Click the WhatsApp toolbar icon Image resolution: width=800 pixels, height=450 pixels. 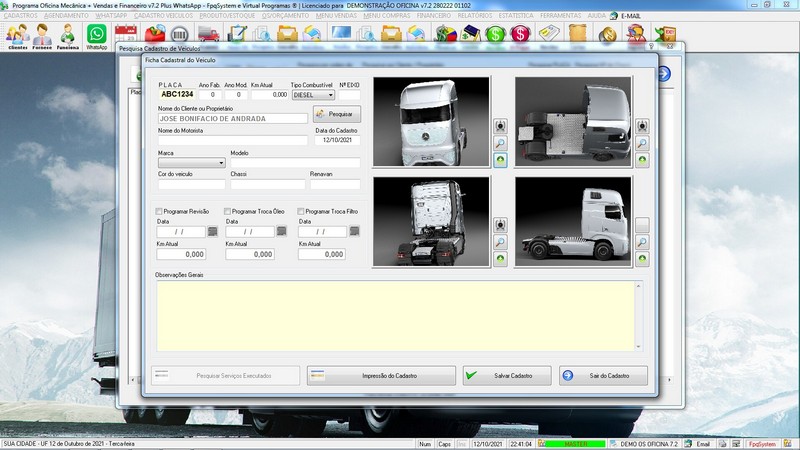tap(96, 35)
